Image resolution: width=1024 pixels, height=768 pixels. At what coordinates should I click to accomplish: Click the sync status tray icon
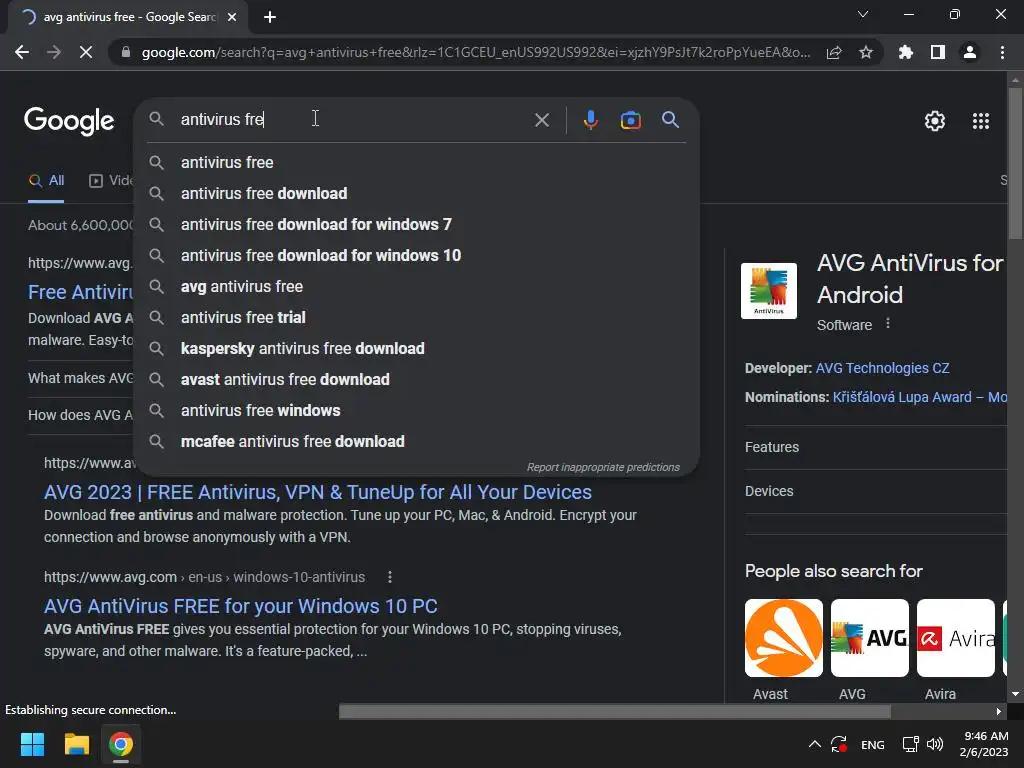(x=839, y=744)
